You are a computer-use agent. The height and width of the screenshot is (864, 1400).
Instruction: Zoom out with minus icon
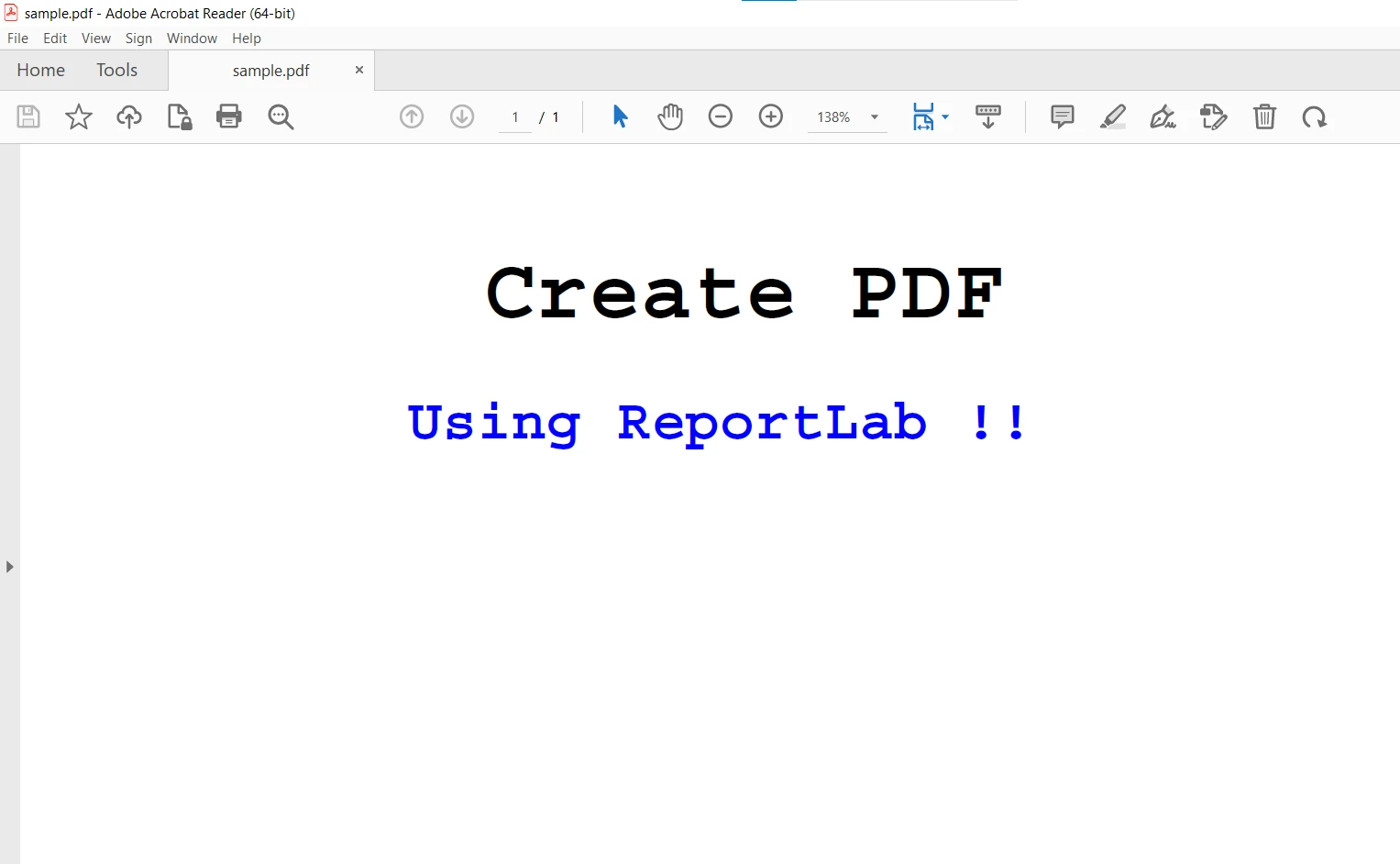(x=721, y=116)
